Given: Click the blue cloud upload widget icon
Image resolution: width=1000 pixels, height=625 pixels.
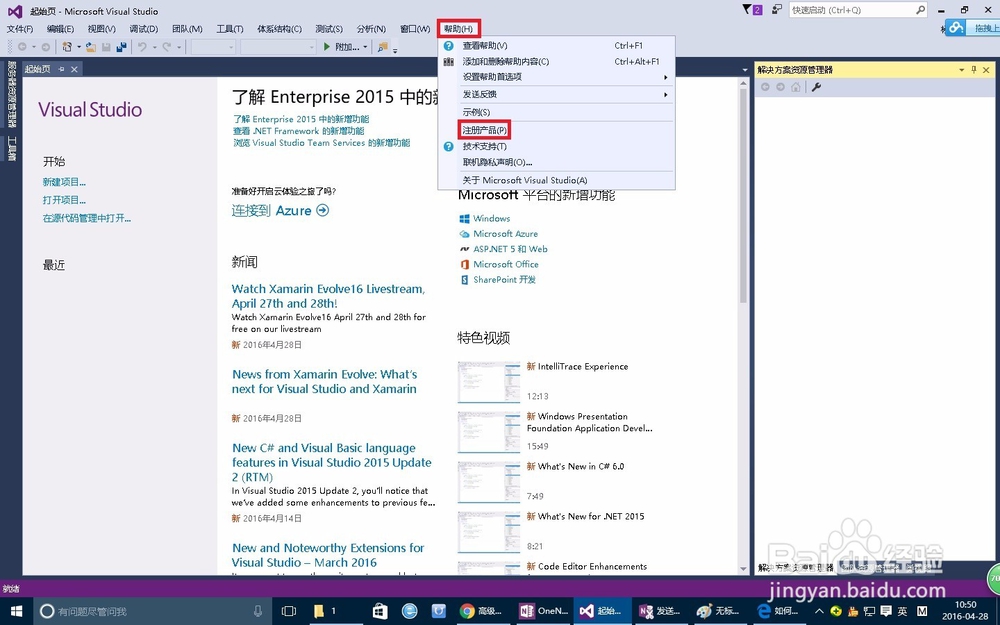Looking at the screenshot, I should click(x=955, y=27).
